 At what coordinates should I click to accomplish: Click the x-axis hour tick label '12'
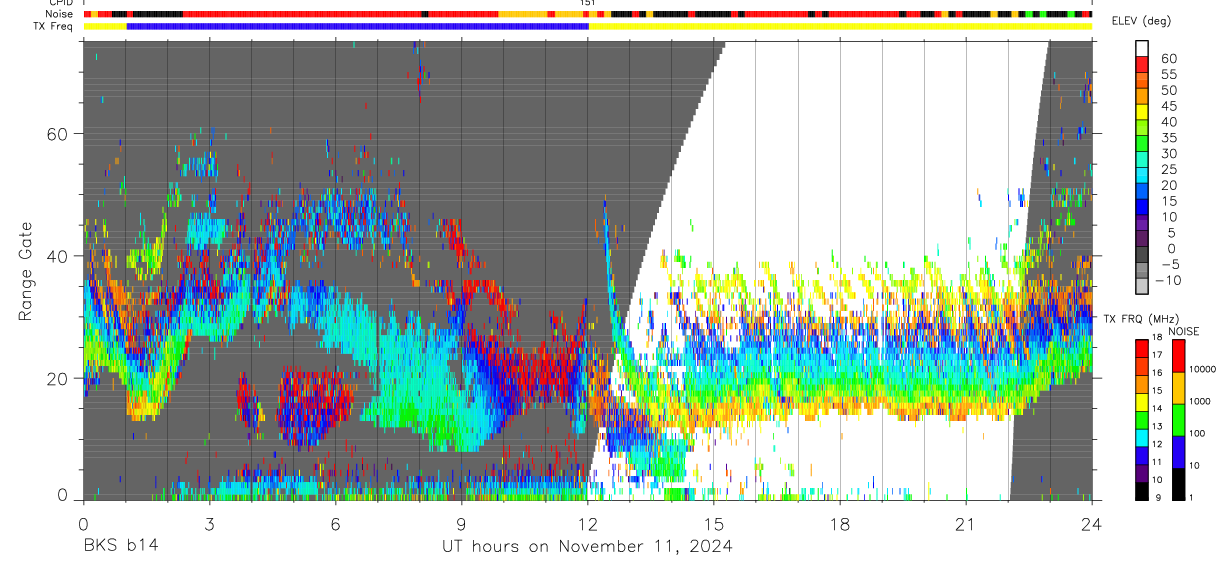(588, 525)
